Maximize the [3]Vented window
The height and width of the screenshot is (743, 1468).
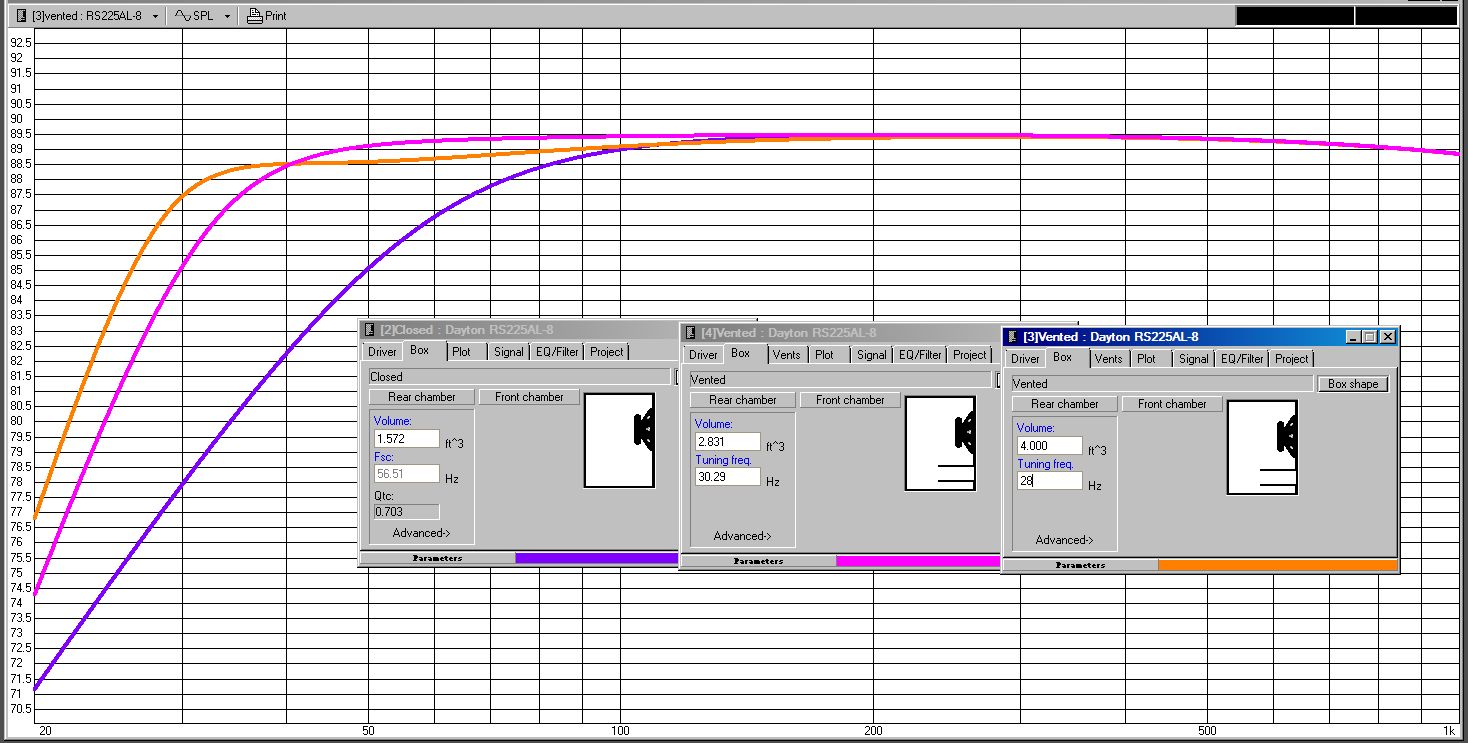pyautogui.click(x=1370, y=337)
